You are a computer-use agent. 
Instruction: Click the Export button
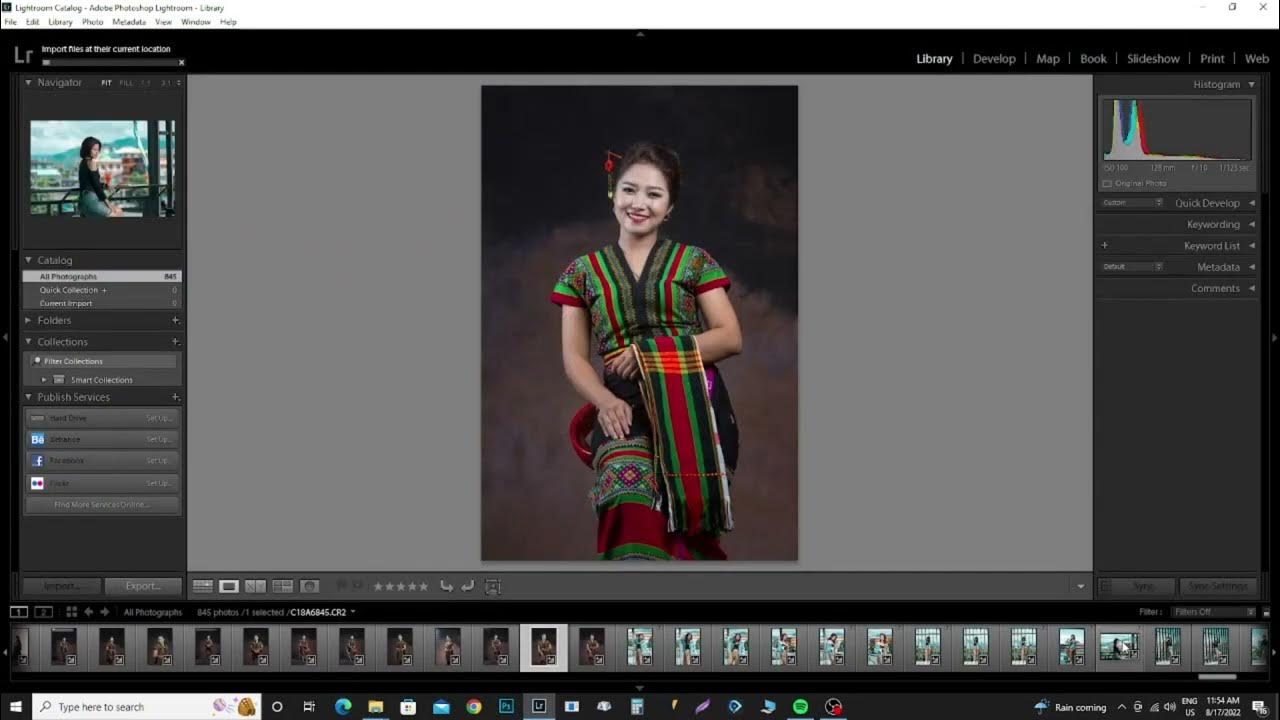point(142,586)
